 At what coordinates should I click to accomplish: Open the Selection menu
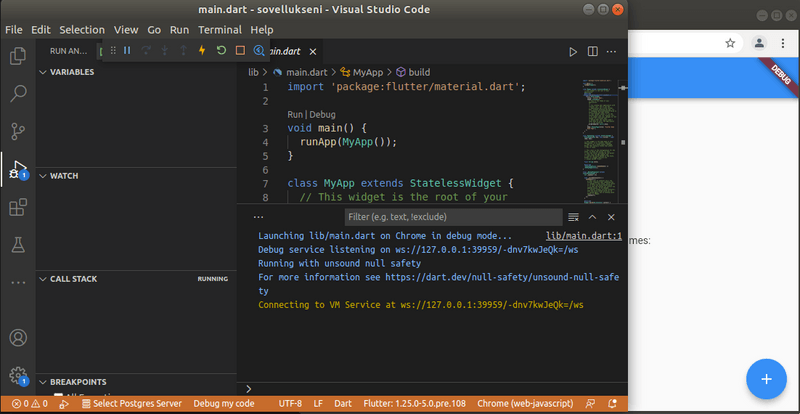click(81, 30)
